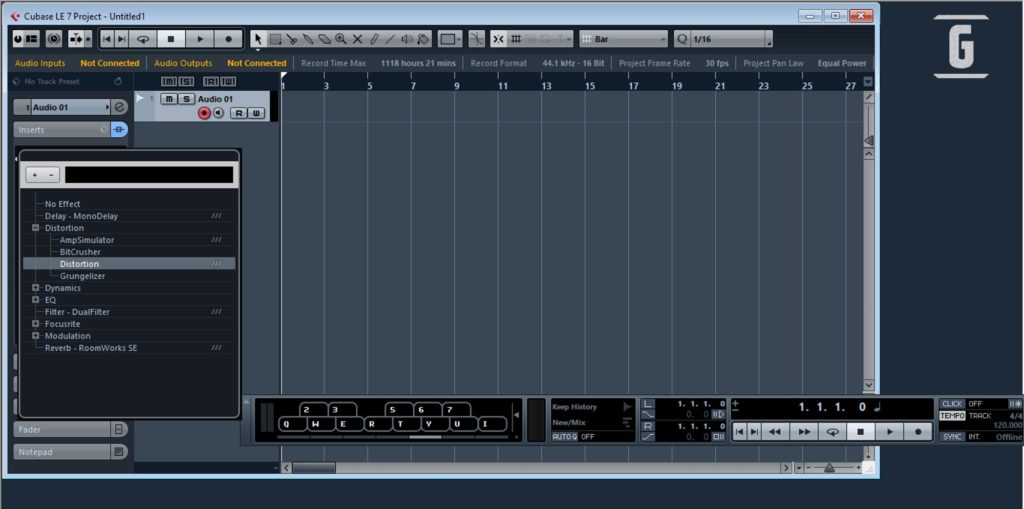Toggle Read automation on Audio 01 track
Screen dimensions: 1024x509
(x=239, y=113)
